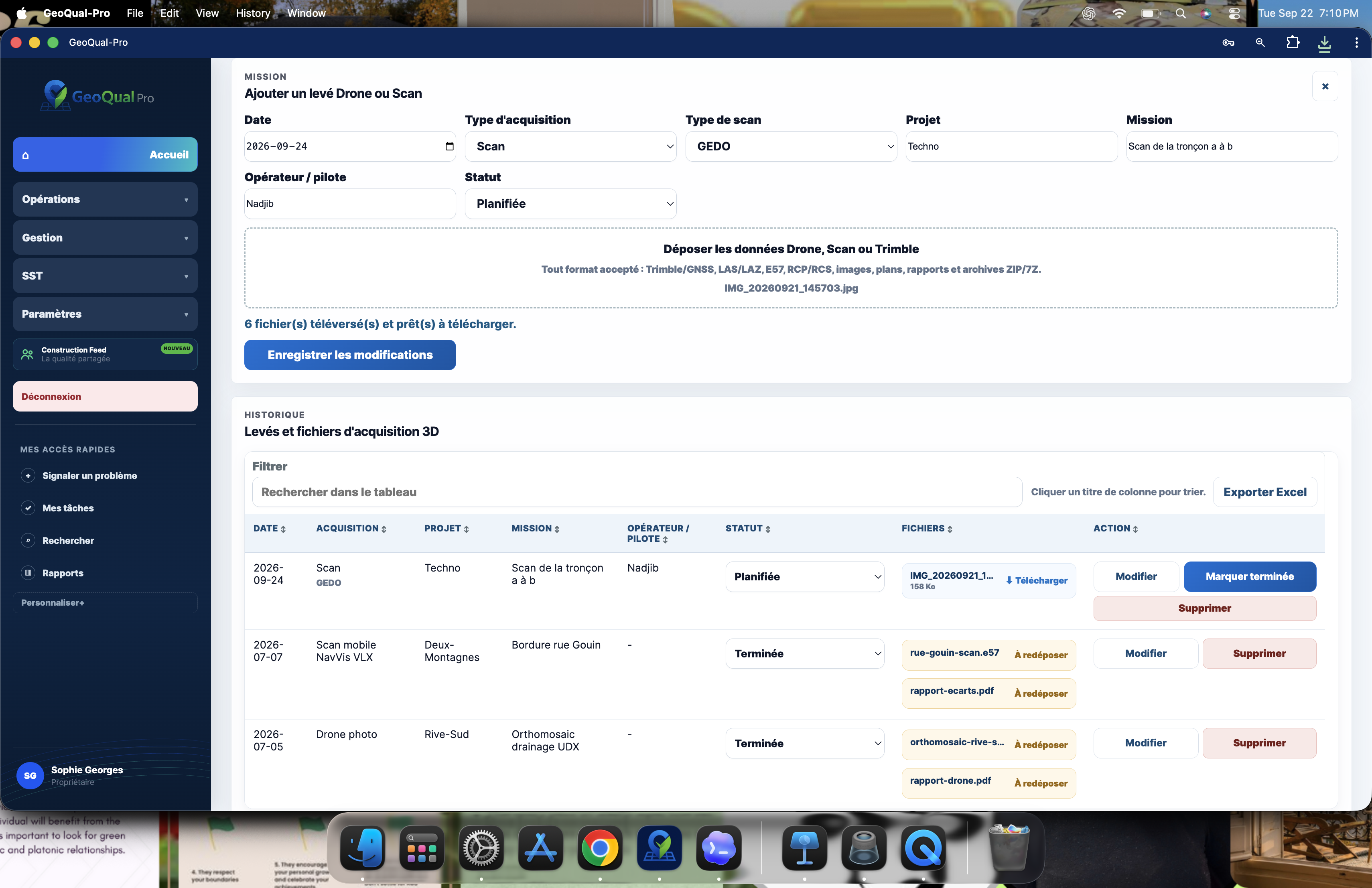Click the Rechercher quick access icon
Image resolution: width=1372 pixels, height=888 pixels.
[x=28, y=541]
